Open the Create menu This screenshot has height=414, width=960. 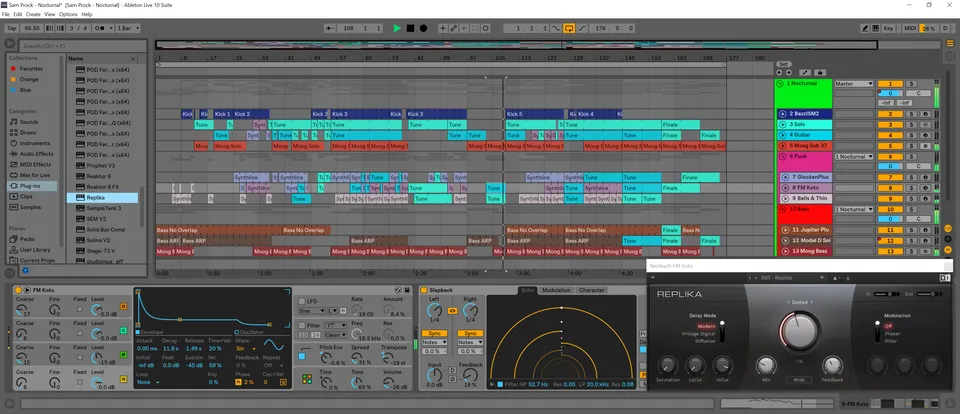coord(33,14)
